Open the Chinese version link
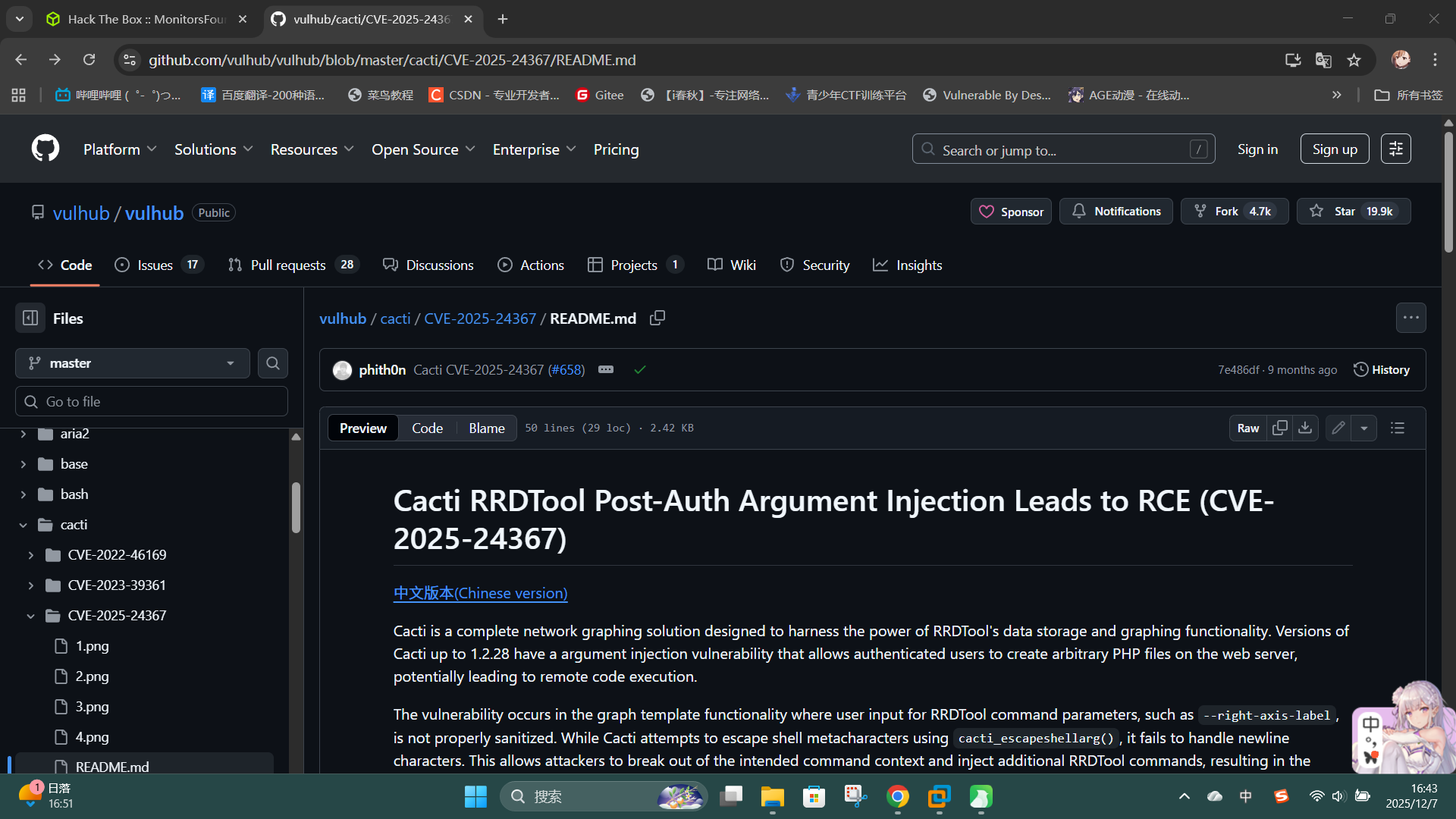 click(x=480, y=593)
